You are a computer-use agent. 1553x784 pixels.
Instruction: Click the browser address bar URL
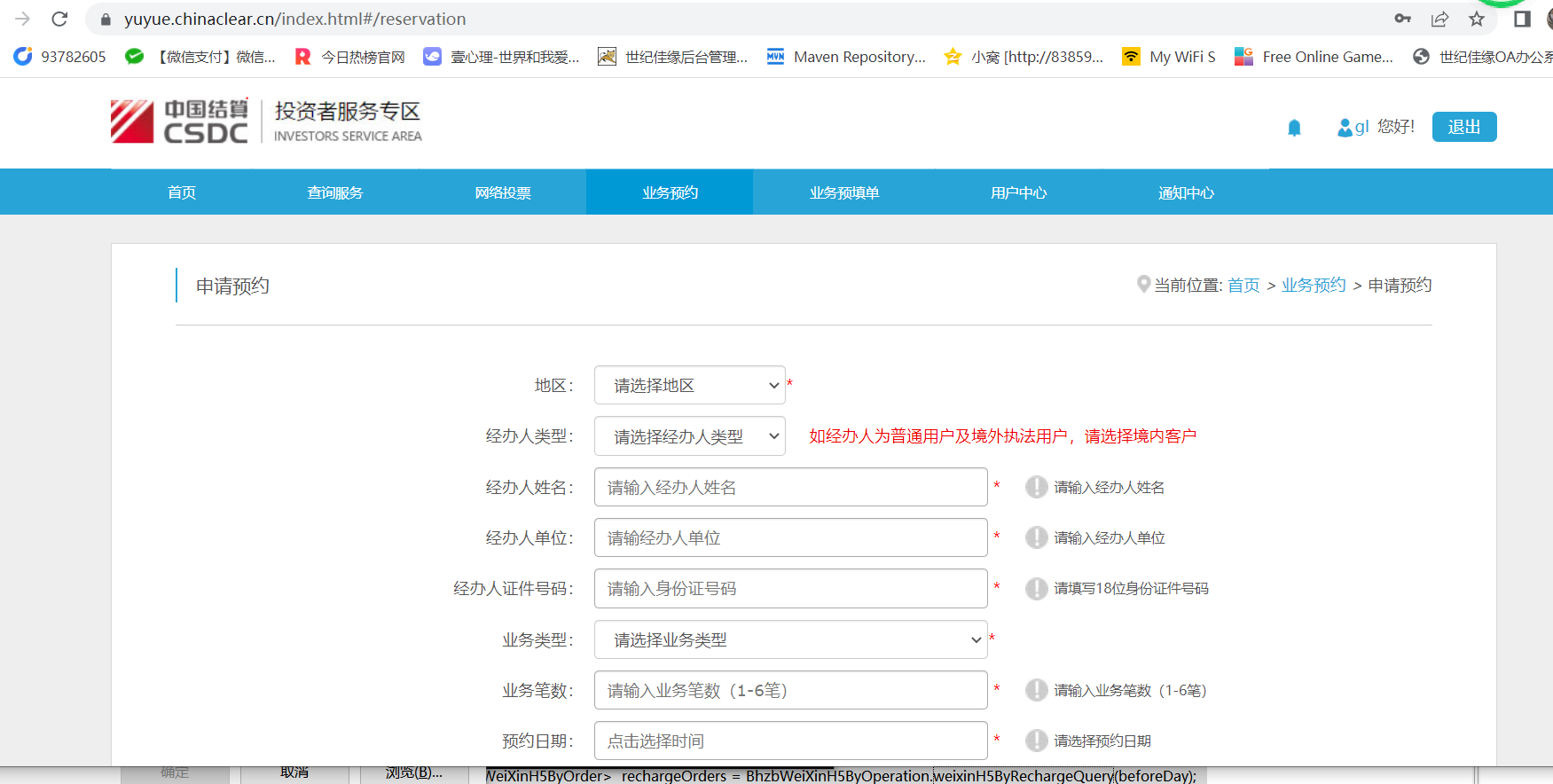pyautogui.click(x=294, y=19)
